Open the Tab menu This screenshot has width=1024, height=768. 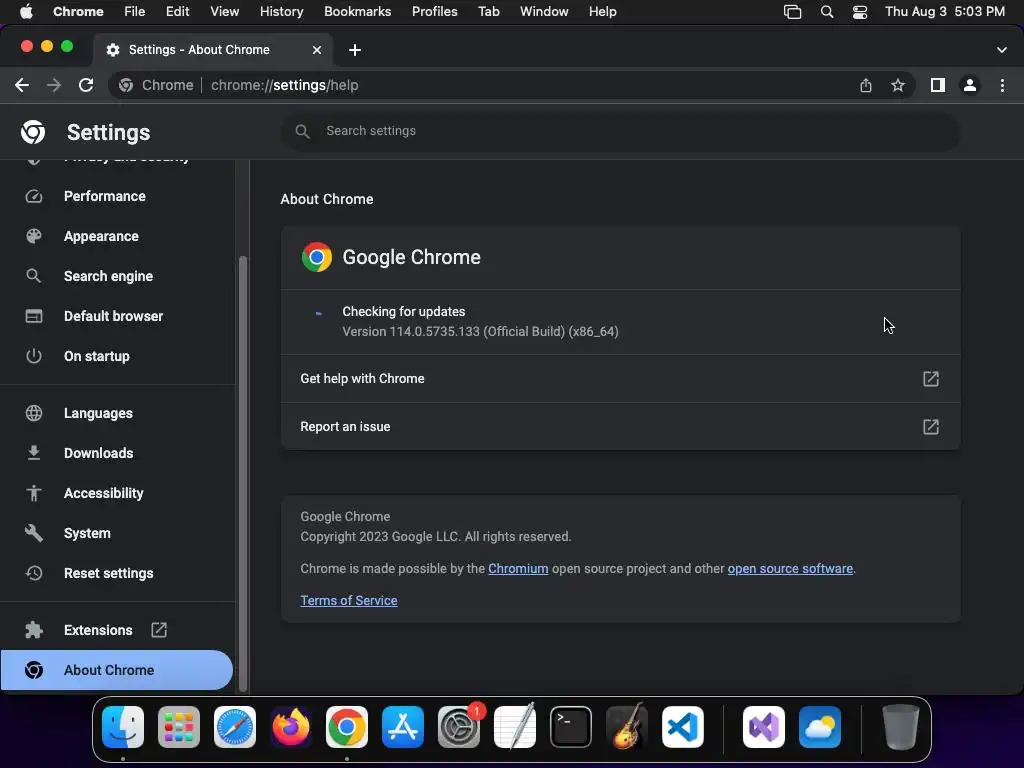click(488, 12)
